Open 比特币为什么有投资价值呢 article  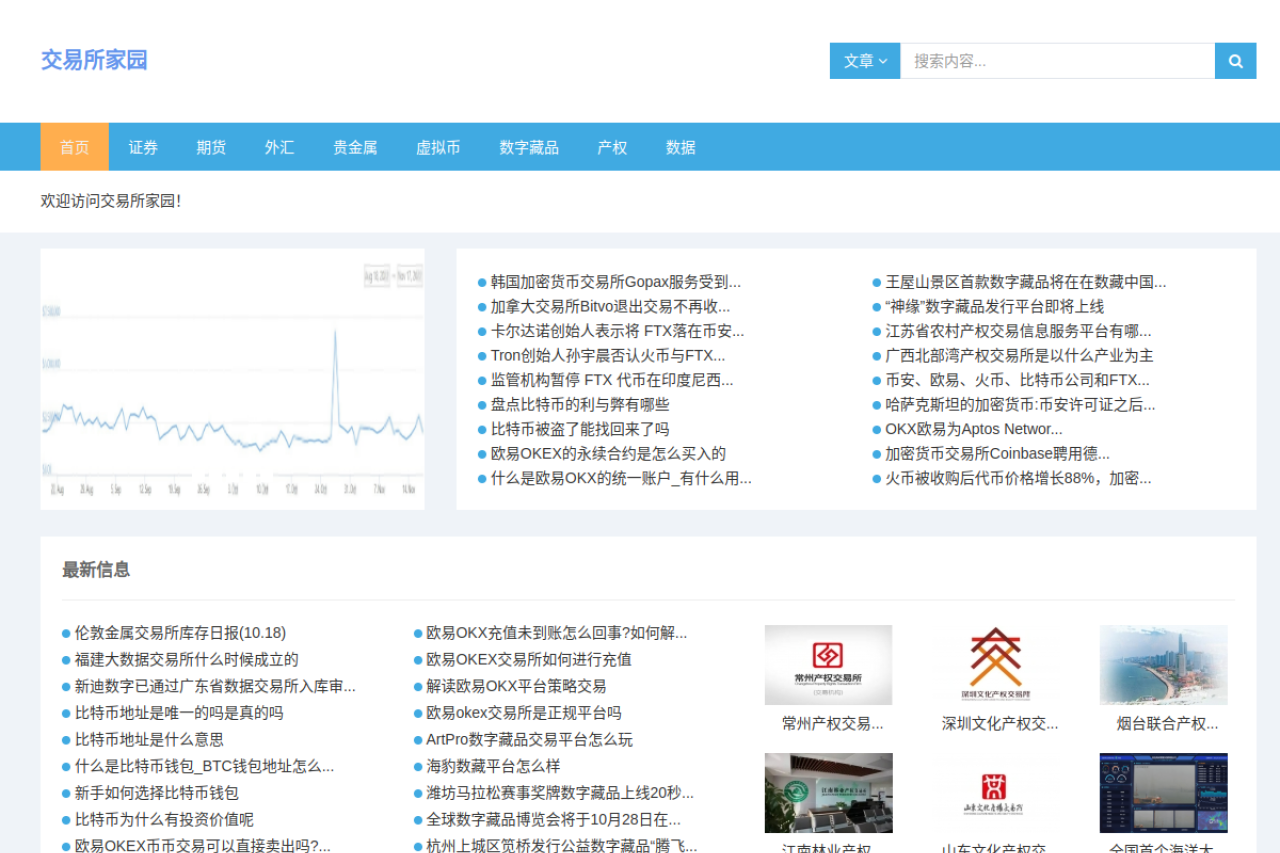pyautogui.click(x=164, y=820)
